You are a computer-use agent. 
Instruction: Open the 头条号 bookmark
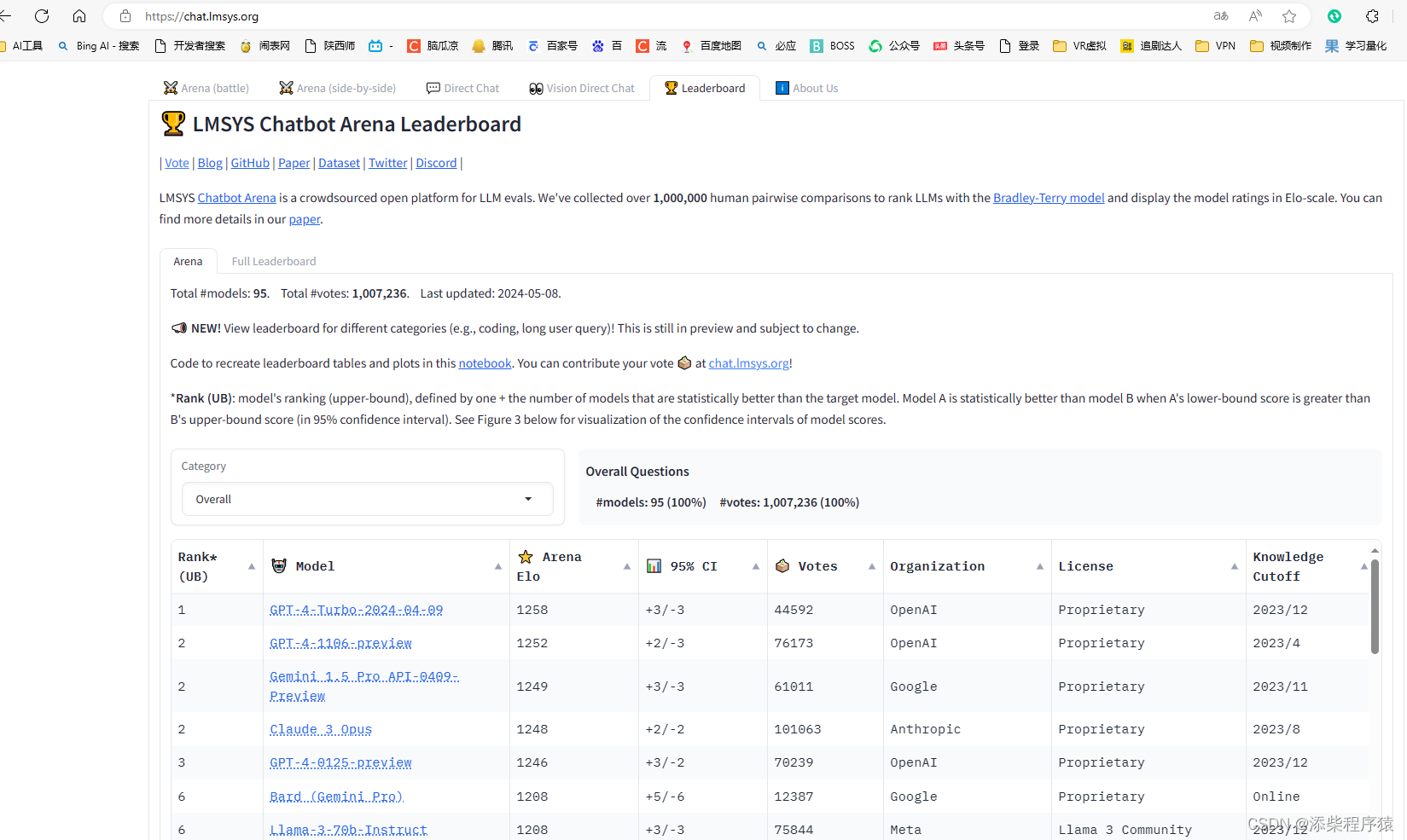pyautogui.click(x=959, y=46)
